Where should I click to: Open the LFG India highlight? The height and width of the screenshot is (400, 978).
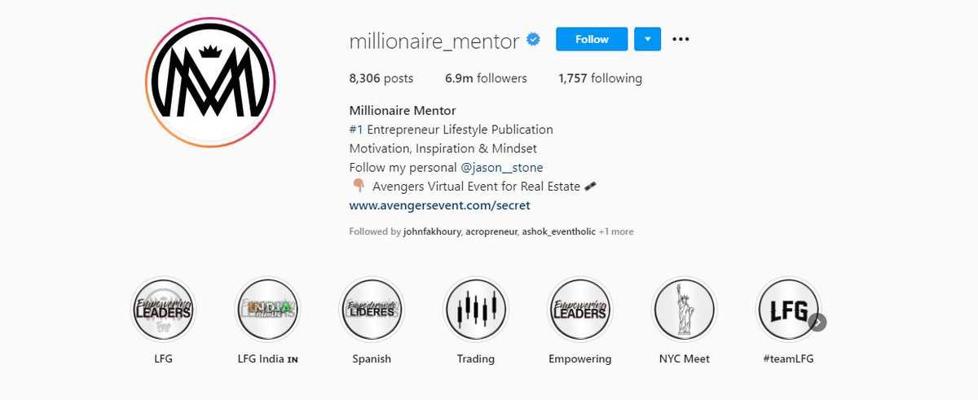[x=268, y=310]
